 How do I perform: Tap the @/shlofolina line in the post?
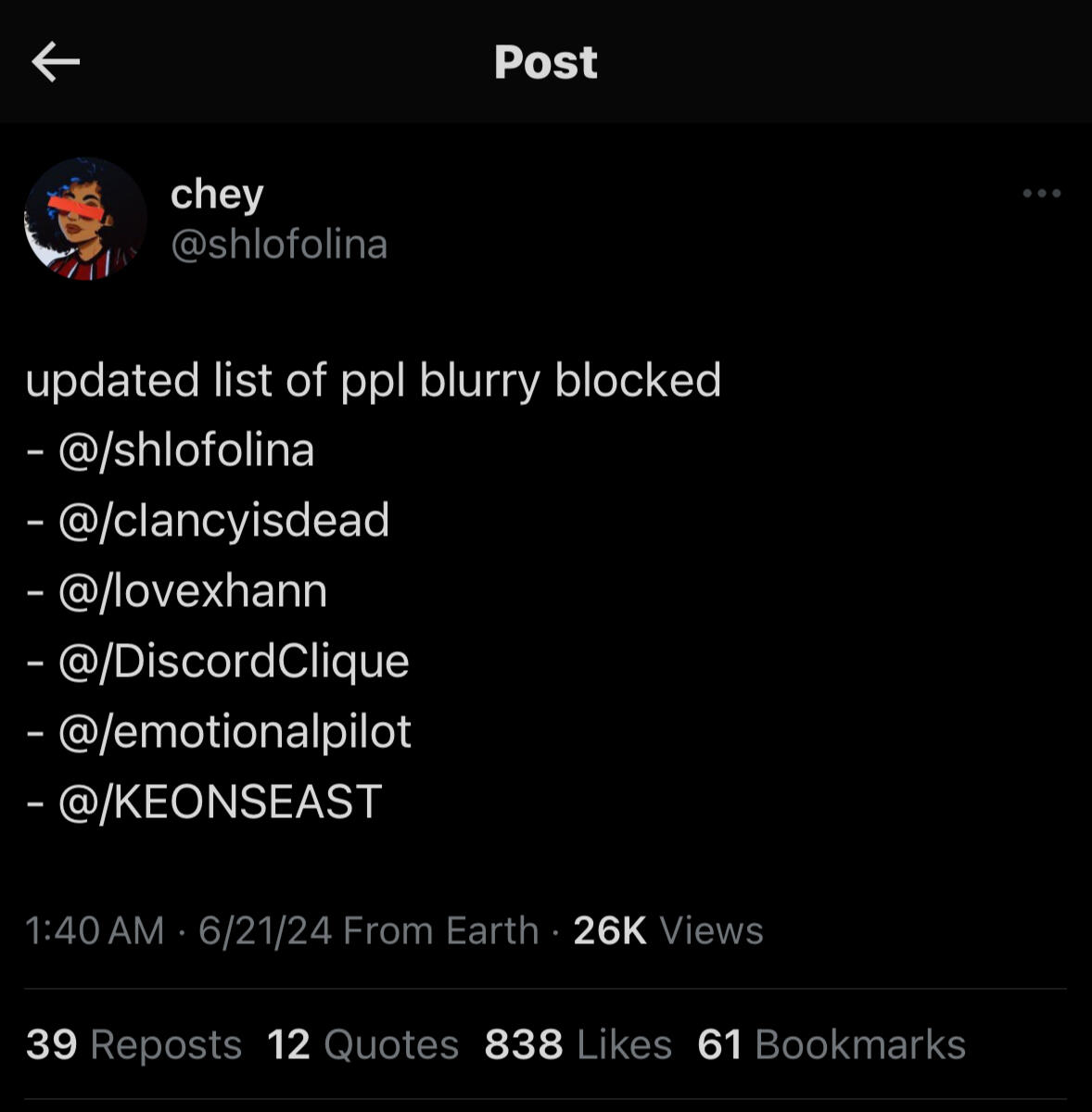point(171,450)
